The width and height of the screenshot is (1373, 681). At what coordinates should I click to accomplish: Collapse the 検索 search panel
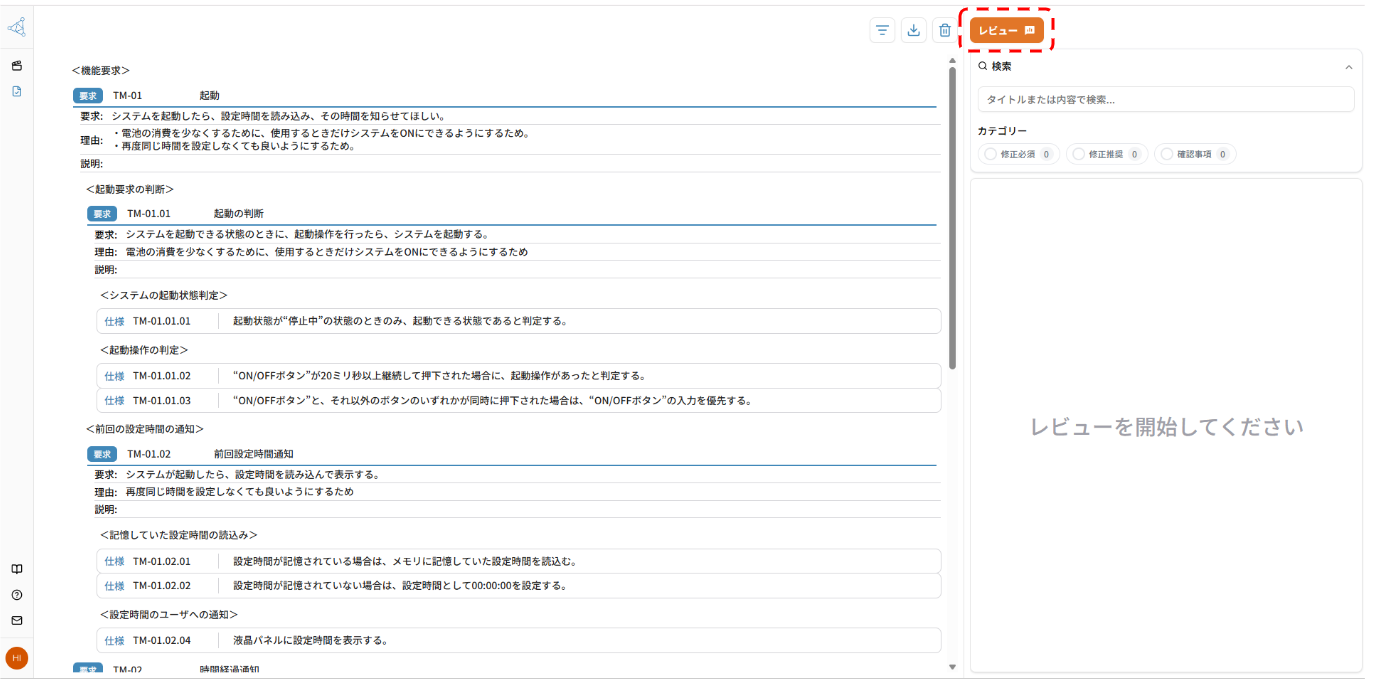(x=1349, y=65)
